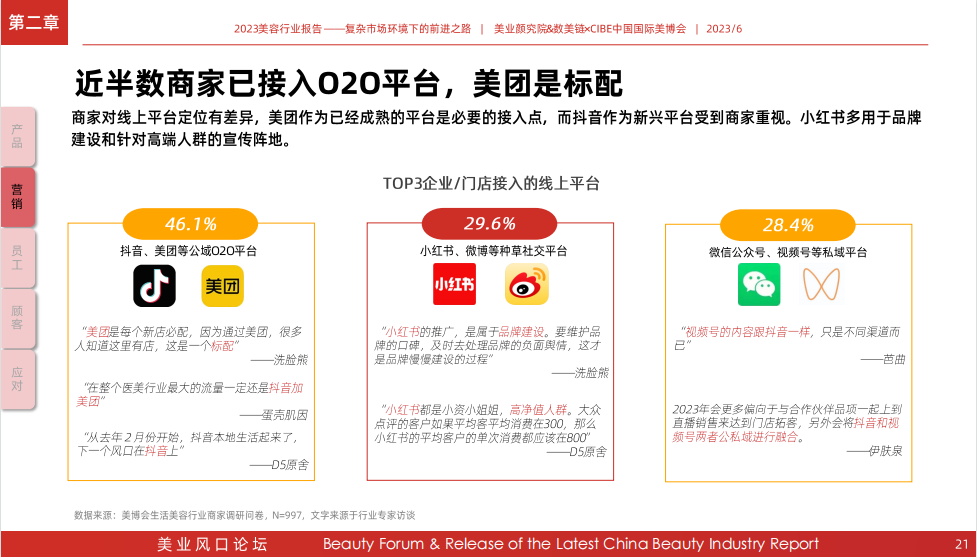977x557 pixels.
Task: Click the attribution ——芭曲
Action: (883, 359)
